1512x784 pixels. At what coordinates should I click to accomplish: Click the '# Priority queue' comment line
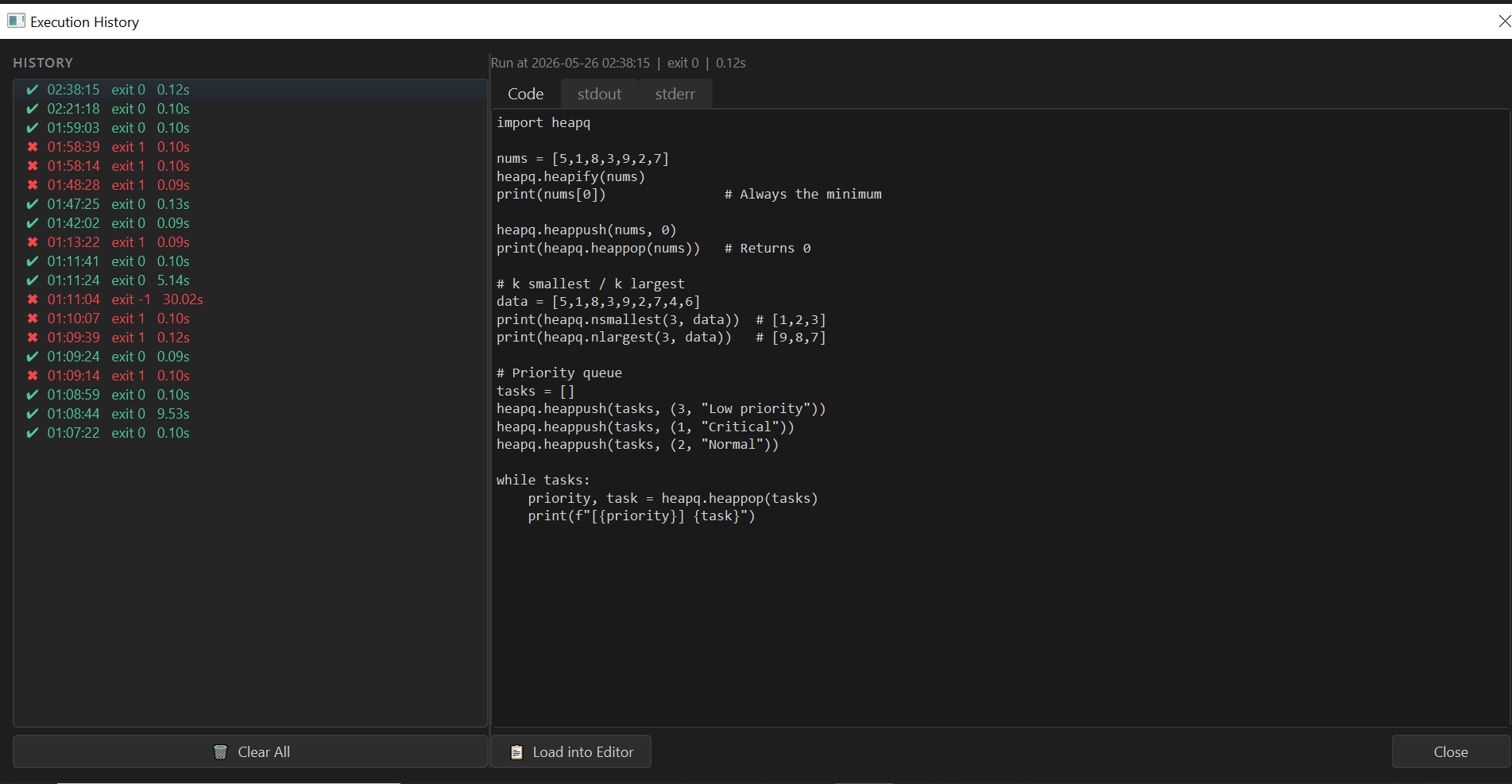(x=559, y=373)
